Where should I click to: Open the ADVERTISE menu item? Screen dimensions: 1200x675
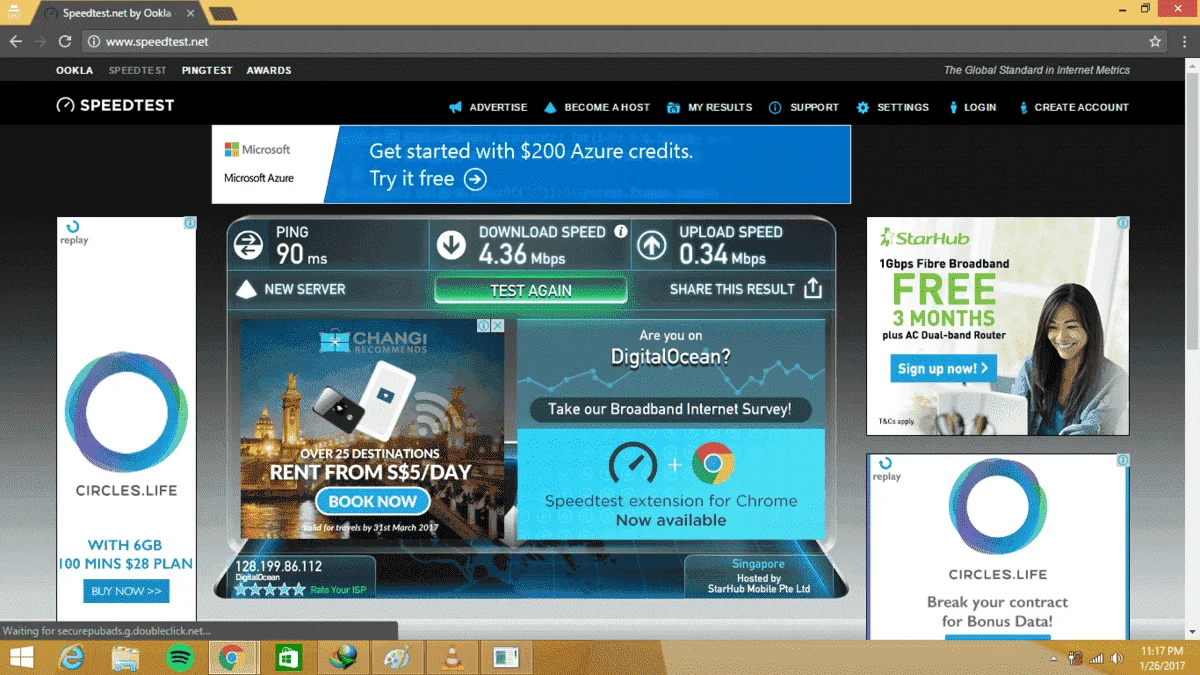(488, 107)
